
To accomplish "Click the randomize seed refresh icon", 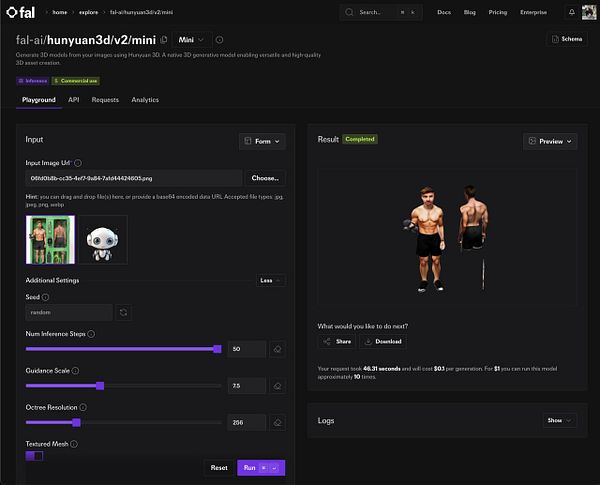I will point(123,312).
